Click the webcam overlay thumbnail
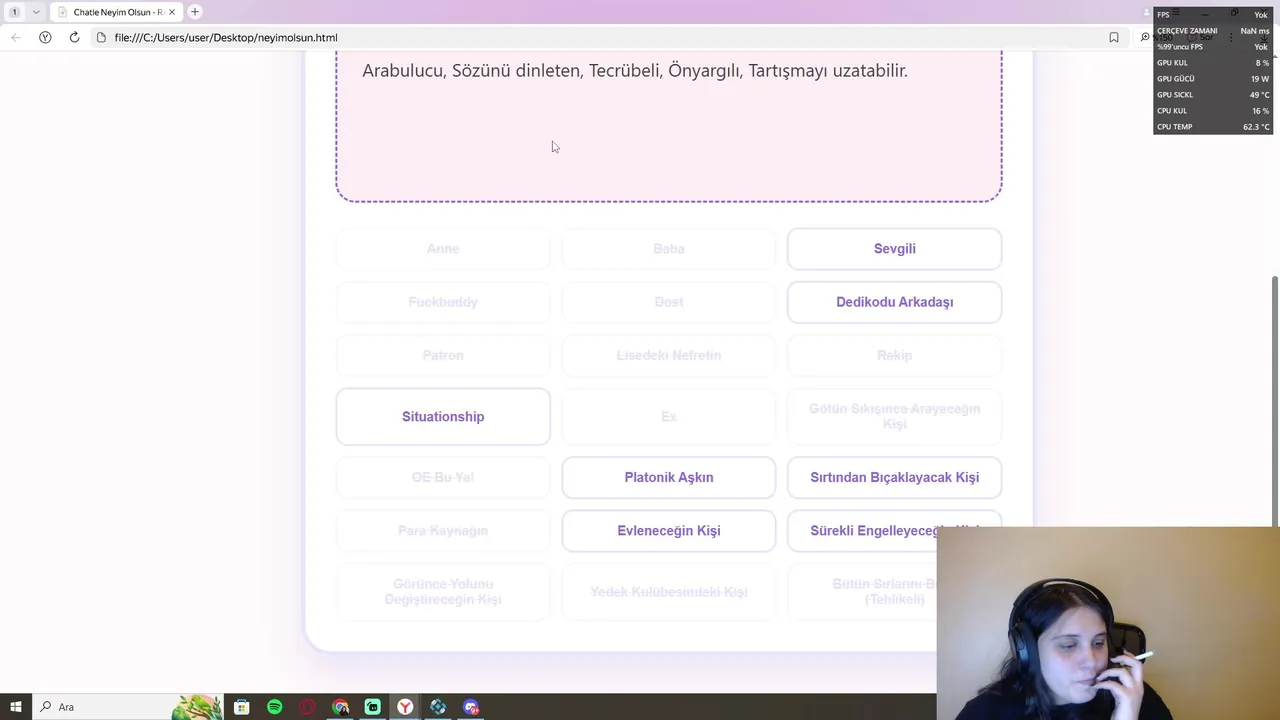The width and height of the screenshot is (1280, 720). 1108,623
